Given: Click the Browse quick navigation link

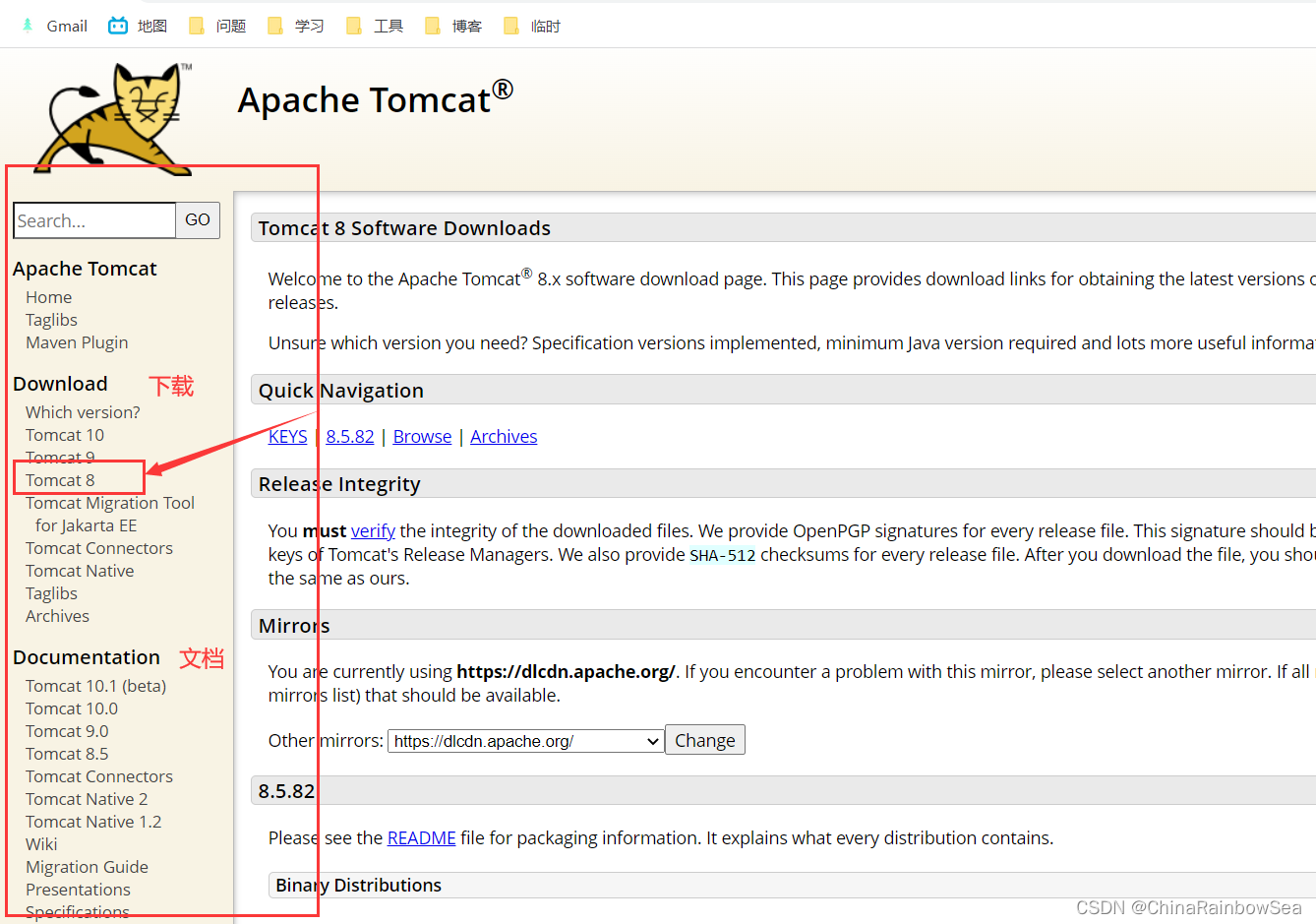Looking at the screenshot, I should coord(422,436).
